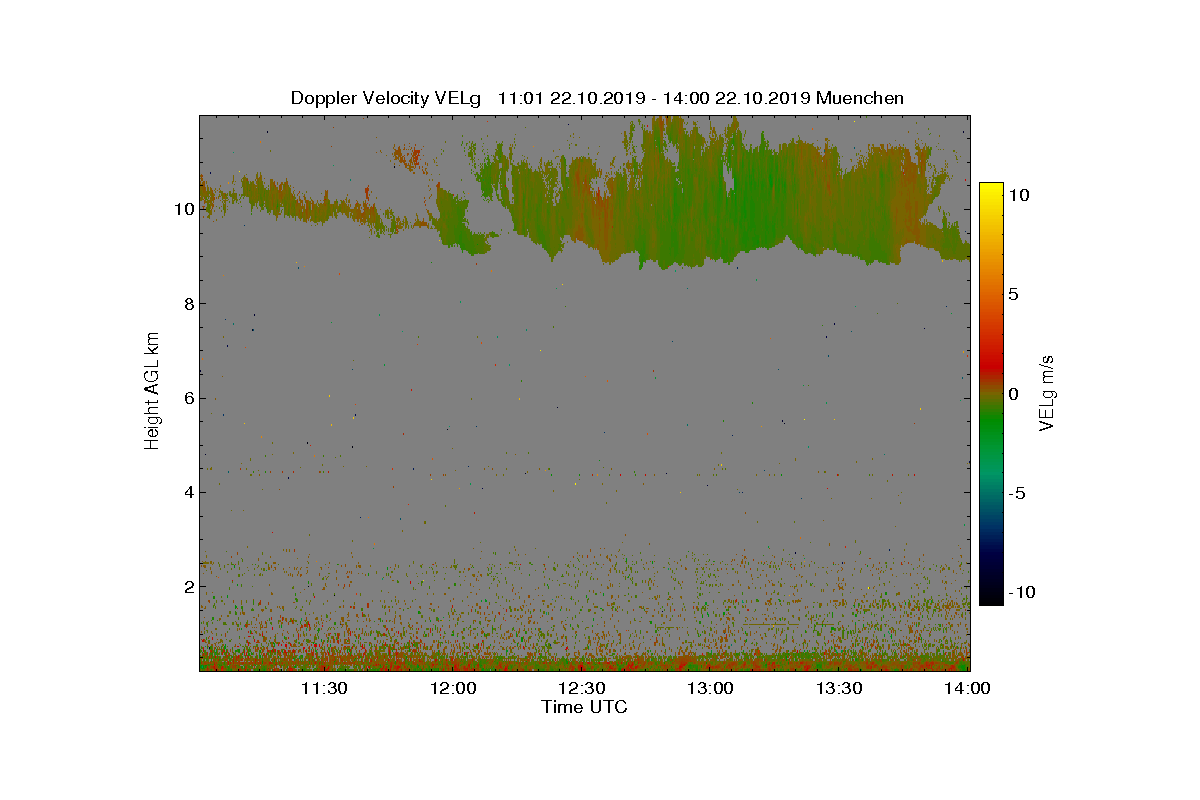Click the 12:00 time tick label

[453, 688]
